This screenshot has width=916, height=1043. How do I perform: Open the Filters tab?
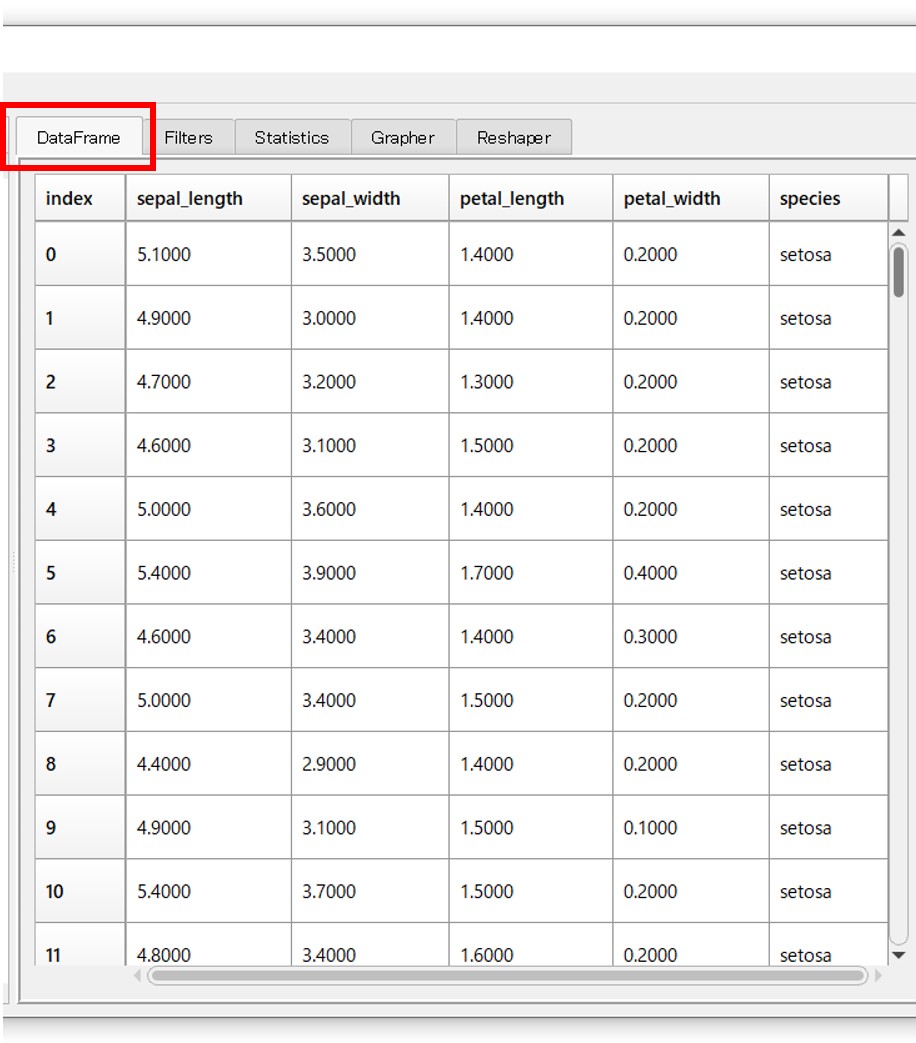pyautogui.click(x=188, y=138)
